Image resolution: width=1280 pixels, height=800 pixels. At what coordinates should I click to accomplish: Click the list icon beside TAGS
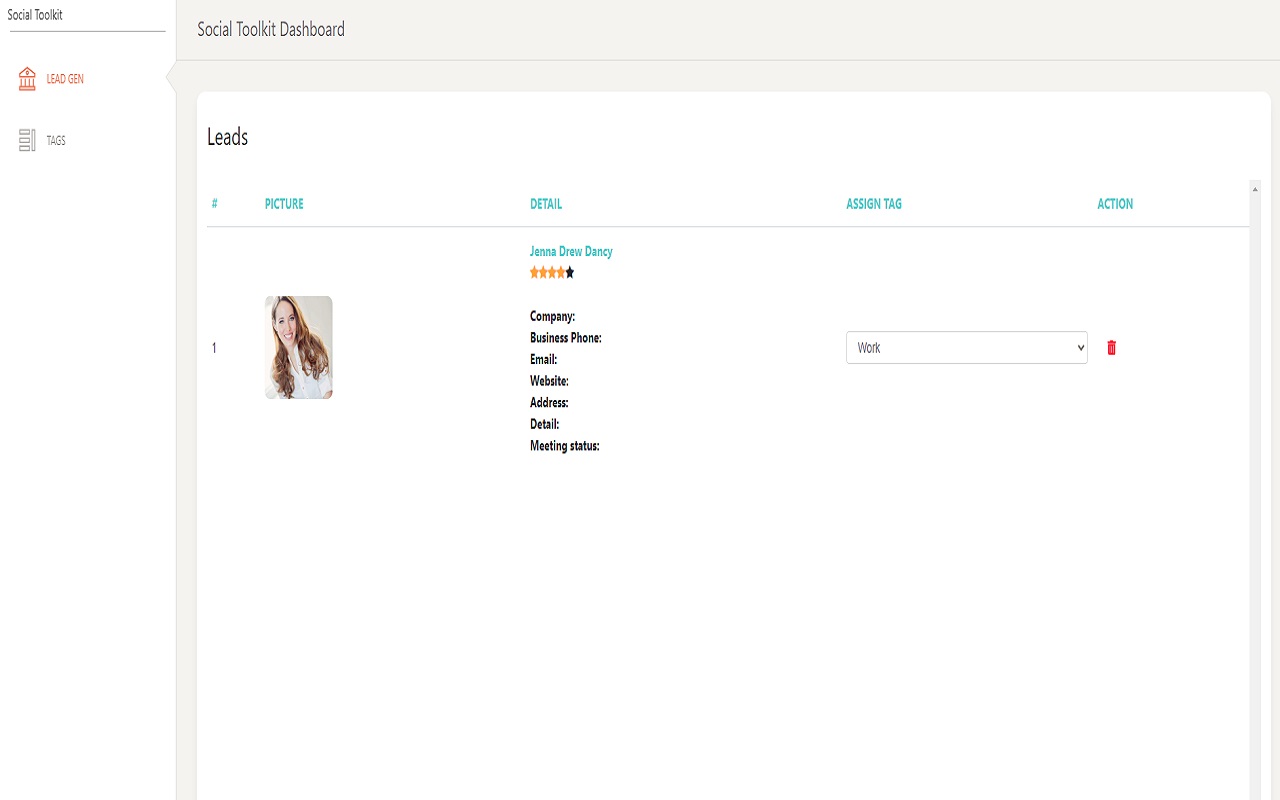click(x=26, y=140)
